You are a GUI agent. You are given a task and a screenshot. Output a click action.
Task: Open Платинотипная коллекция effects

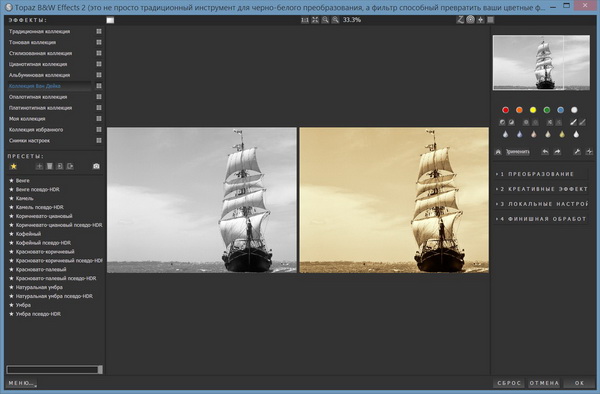click(40, 108)
